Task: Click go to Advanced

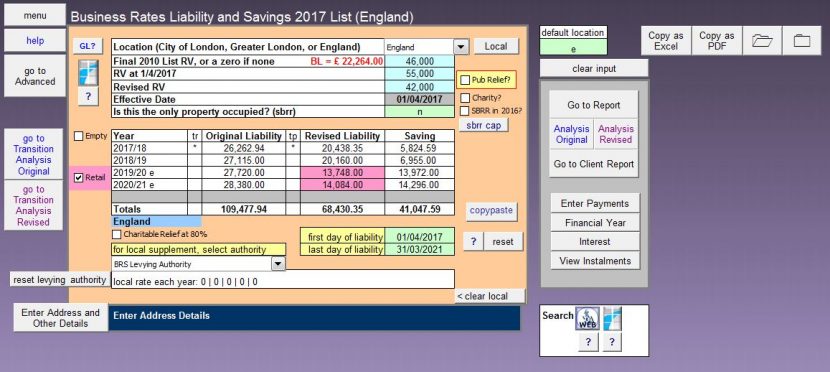Action: 35,76
